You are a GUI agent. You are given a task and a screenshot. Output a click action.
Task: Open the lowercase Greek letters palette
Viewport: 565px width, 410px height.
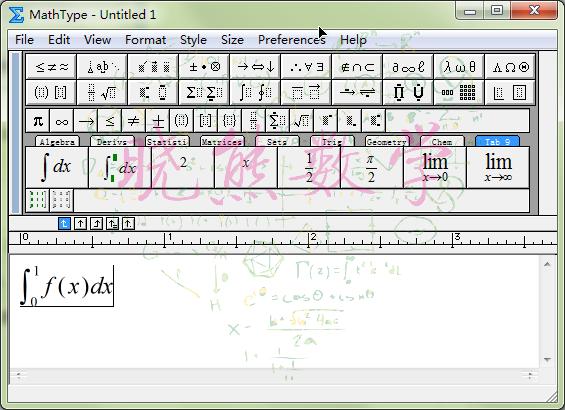tap(459, 66)
